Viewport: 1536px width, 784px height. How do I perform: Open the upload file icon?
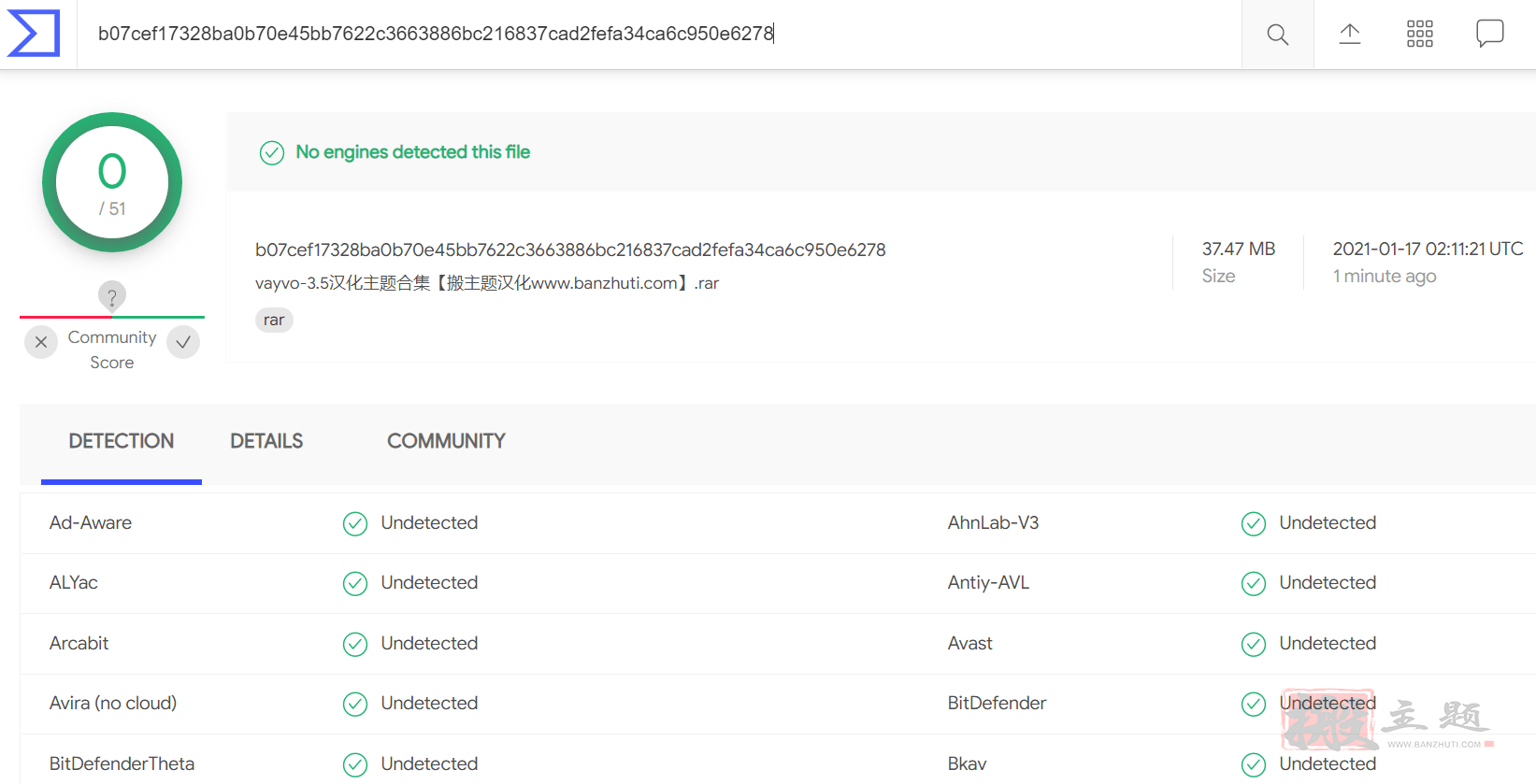click(1350, 35)
